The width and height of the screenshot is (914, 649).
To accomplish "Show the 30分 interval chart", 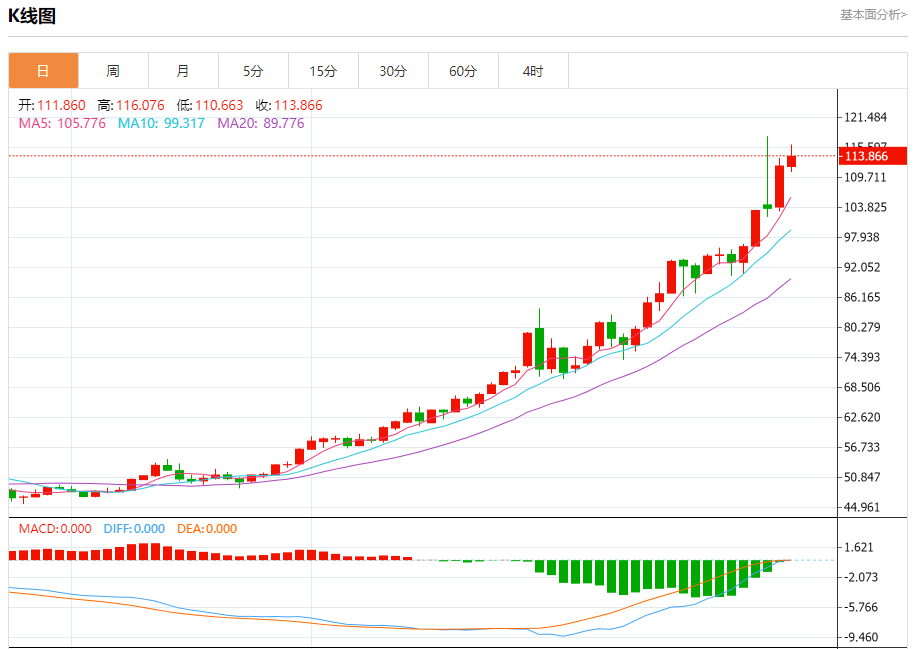I will (x=393, y=71).
